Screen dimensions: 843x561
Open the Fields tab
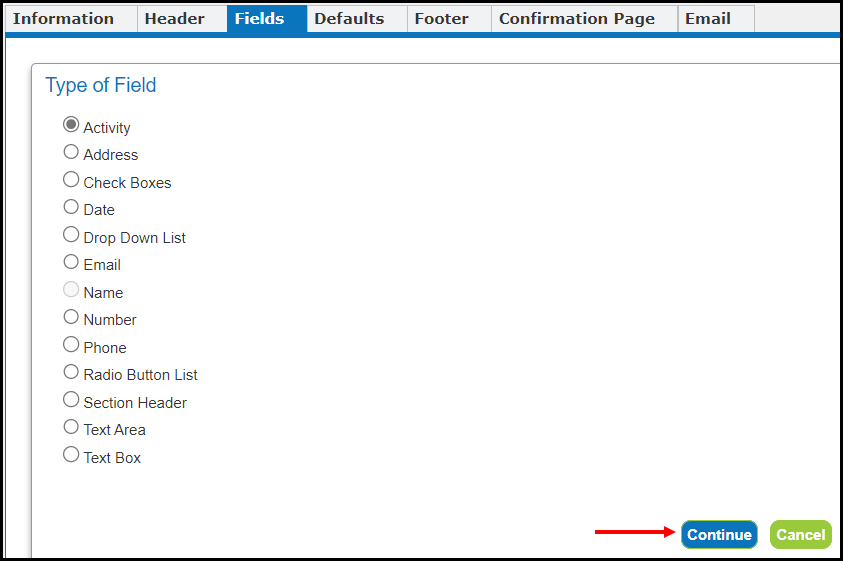click(267, 19)
